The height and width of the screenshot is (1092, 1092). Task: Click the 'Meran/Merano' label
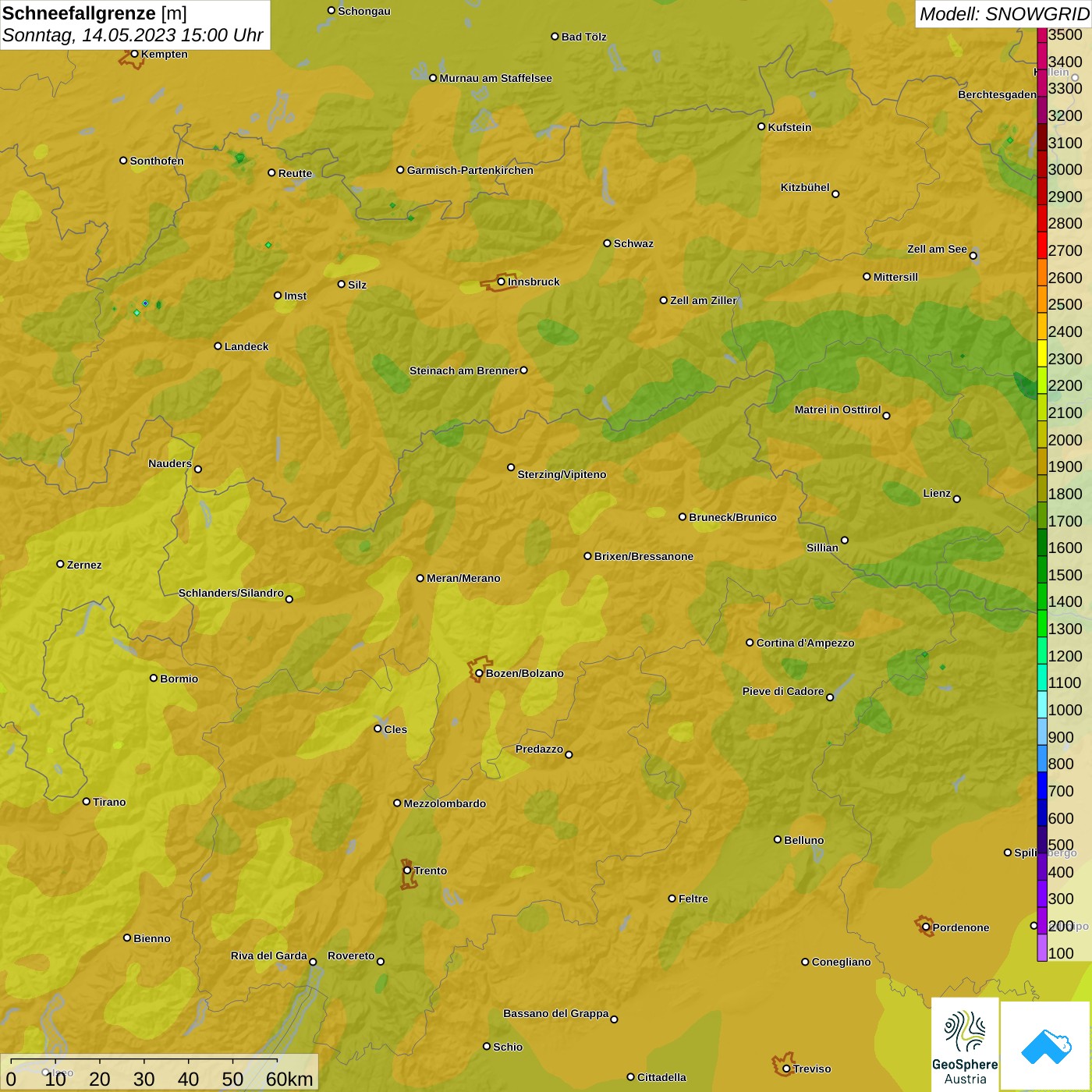(463, 578)
